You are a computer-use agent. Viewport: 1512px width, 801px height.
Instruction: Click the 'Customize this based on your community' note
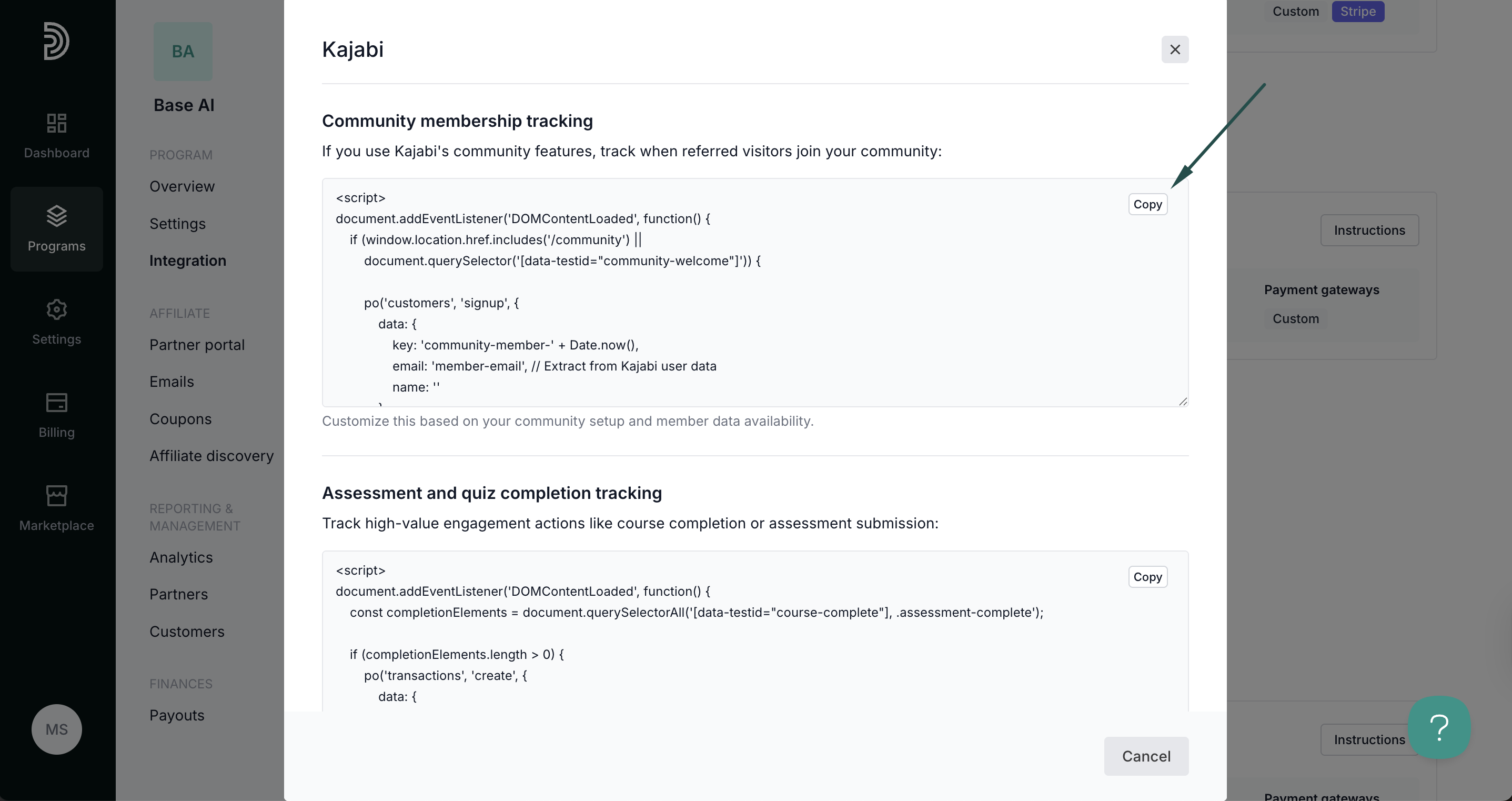pos(568,421)
